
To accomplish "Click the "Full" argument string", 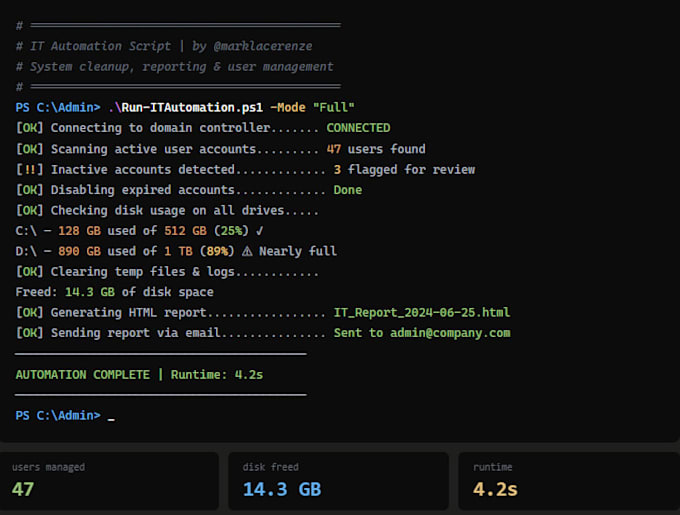I will coord(333,108).
